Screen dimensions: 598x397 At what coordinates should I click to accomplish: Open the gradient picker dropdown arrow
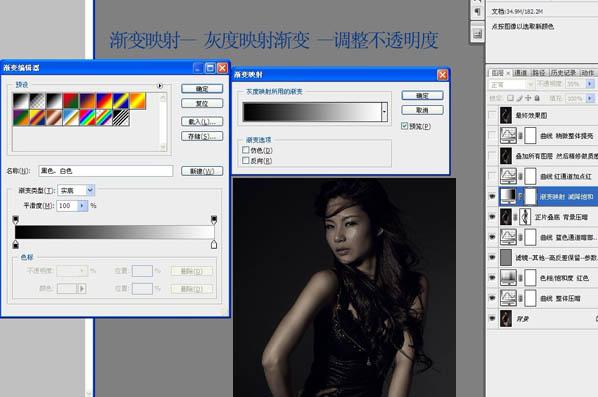[384, 112]
